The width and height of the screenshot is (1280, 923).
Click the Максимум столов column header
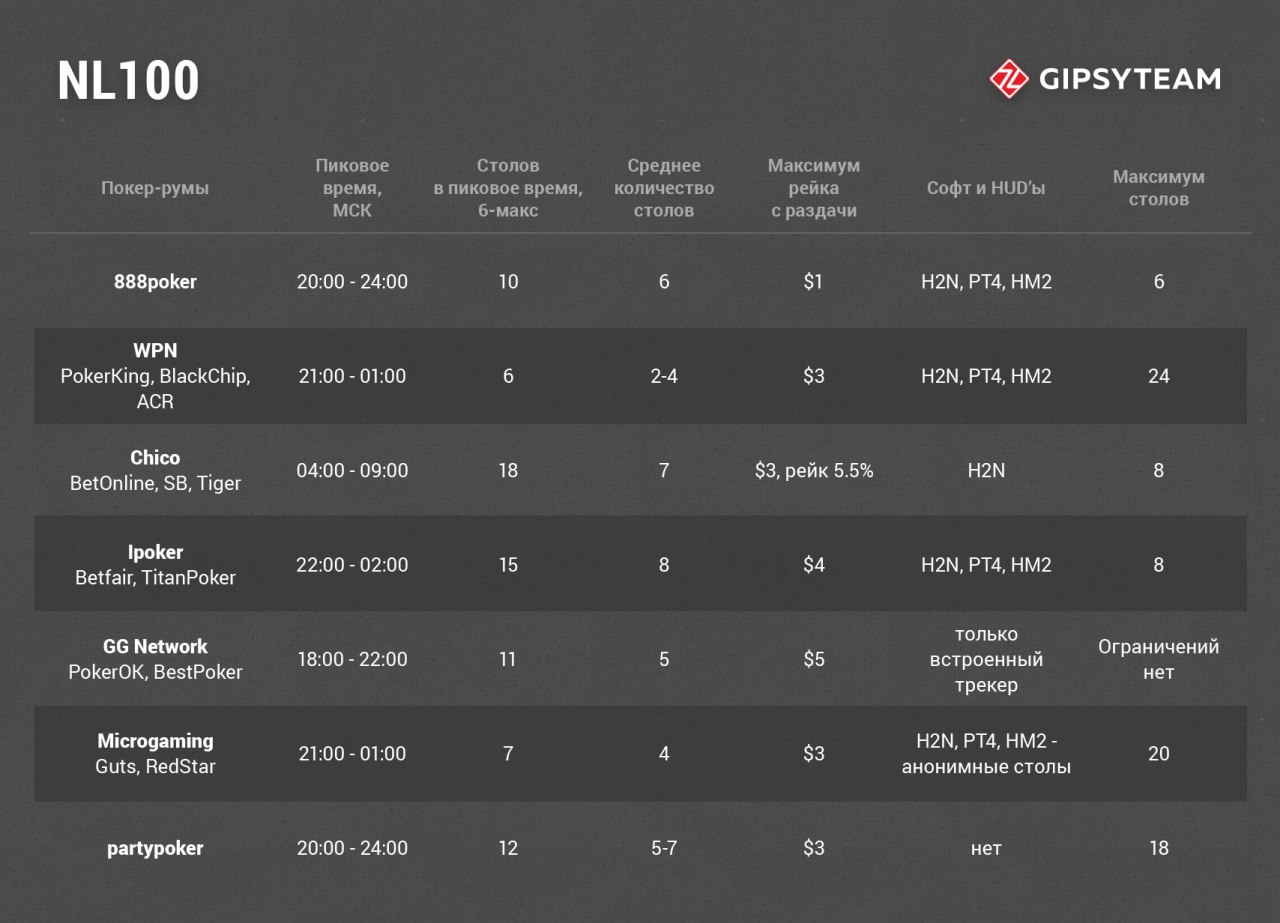[1158, 188]
